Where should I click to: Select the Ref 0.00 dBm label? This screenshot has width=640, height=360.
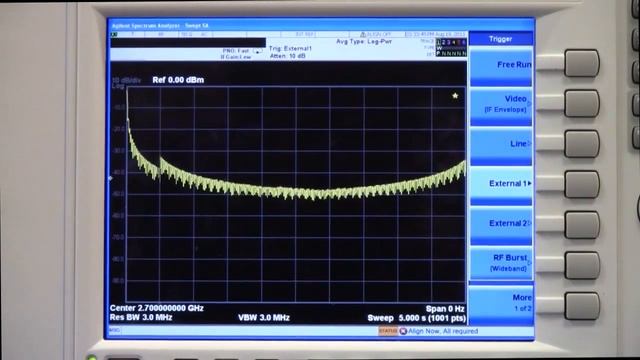178,80
